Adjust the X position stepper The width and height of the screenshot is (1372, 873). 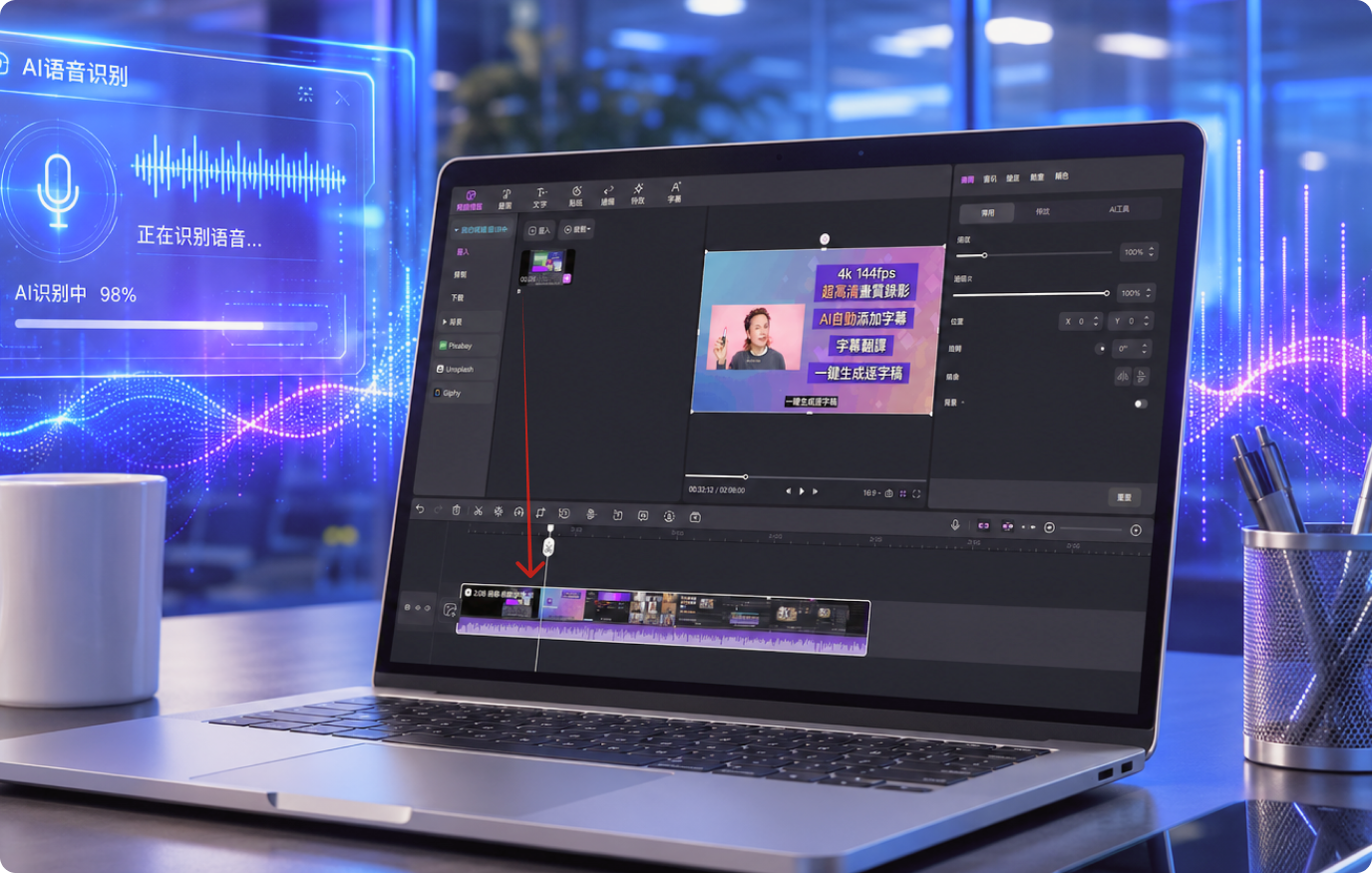tap(1082, 321)
